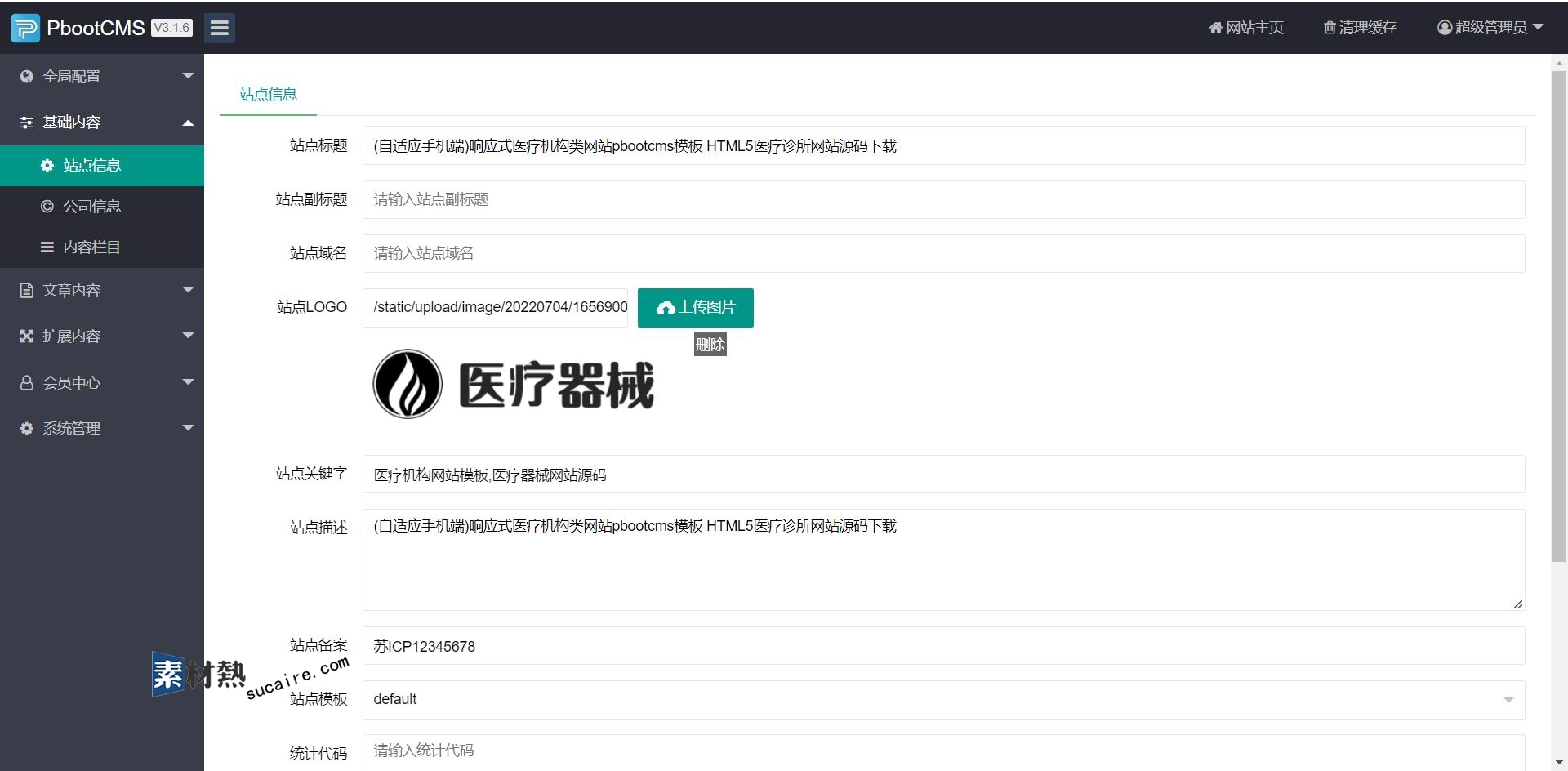Open 站点信息 in the sidebar

click(x=102, y=166)
